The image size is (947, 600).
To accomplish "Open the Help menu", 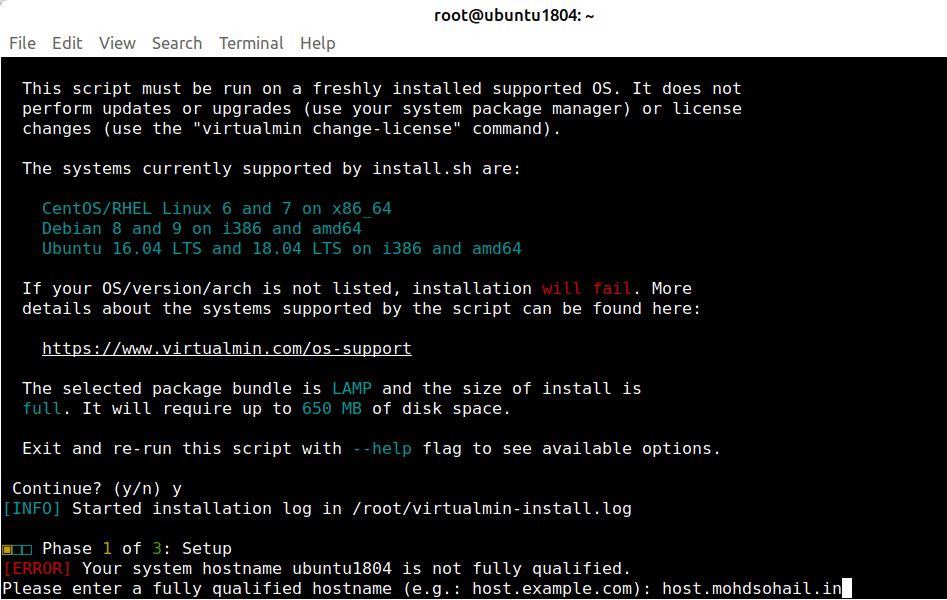I will click(x=317, y=43).
